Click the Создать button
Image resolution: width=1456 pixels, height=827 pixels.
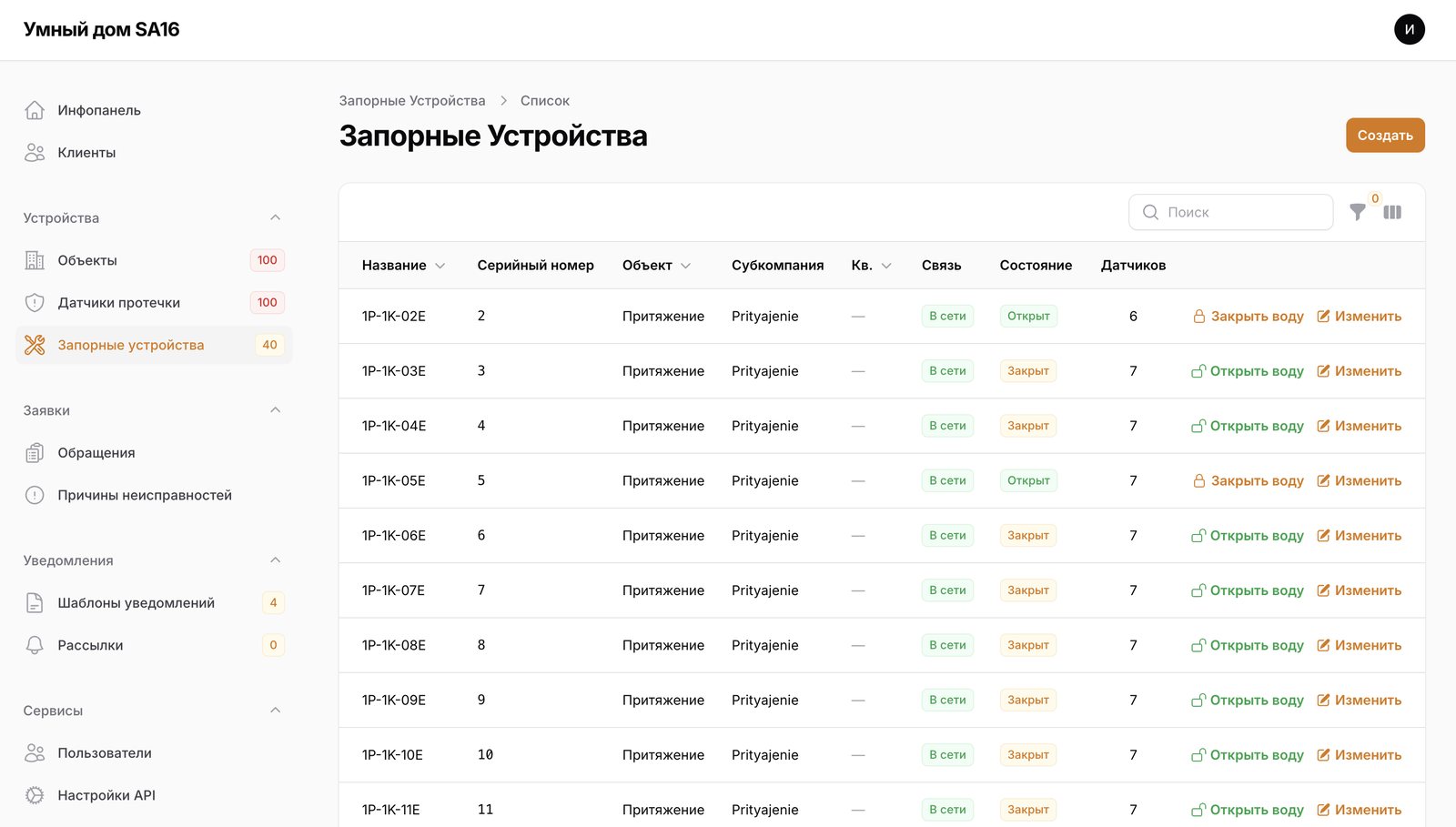pyautogui.click(x=1385, y=136)
